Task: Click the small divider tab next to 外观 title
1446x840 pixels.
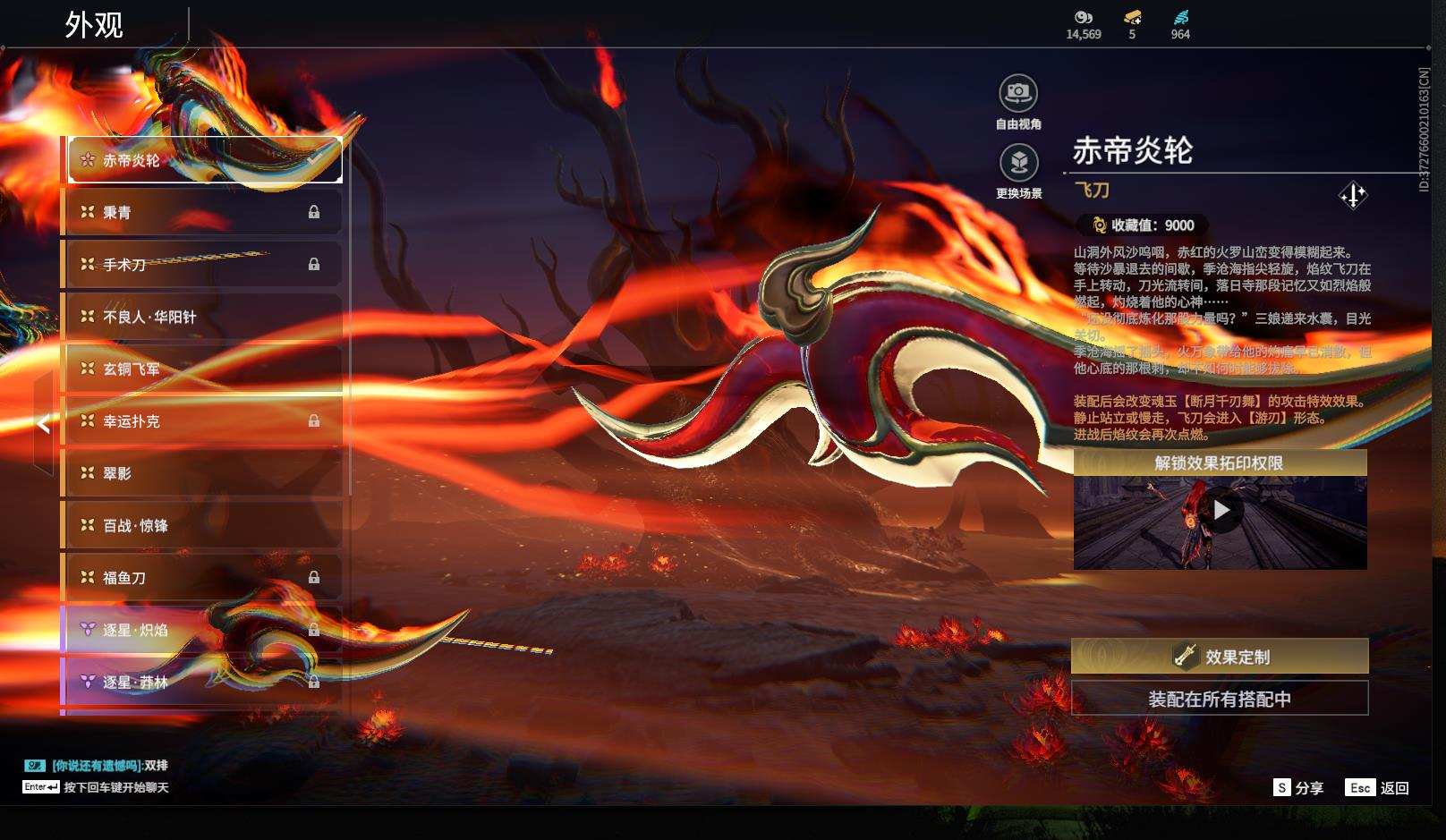Action: [189, 21]
